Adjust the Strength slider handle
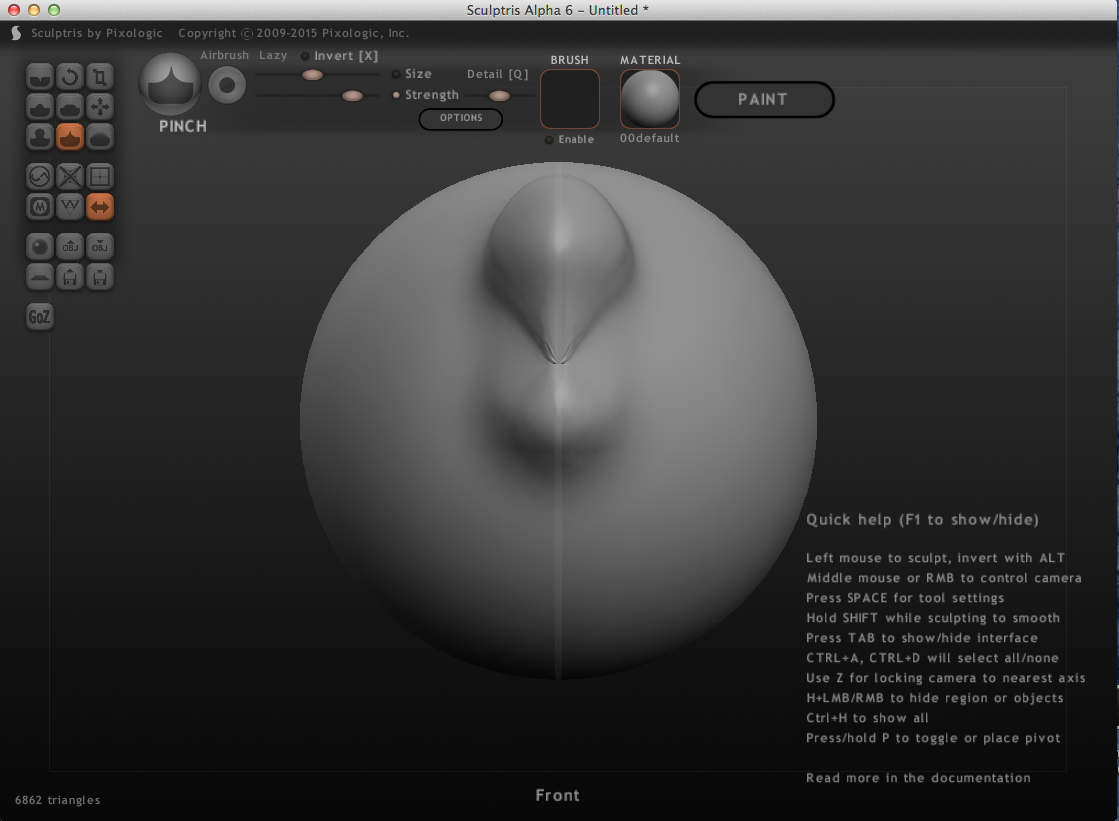 click(x=353, y=96)
